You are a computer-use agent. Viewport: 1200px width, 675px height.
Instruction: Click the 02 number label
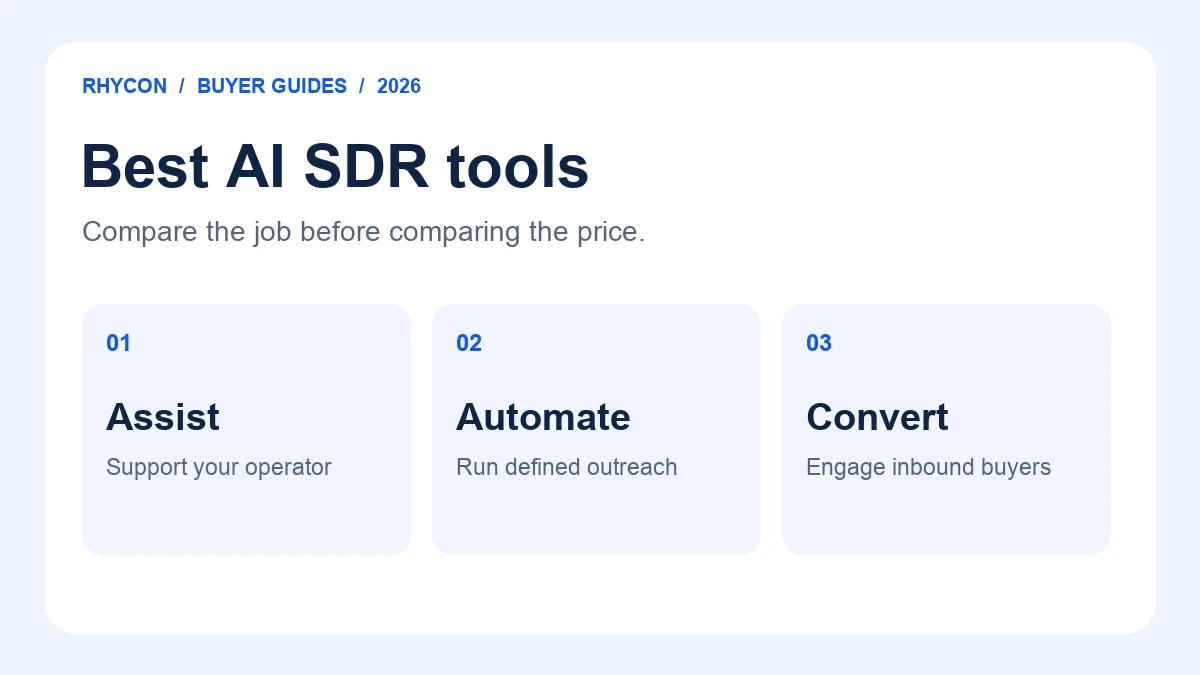(x=469, y=343)
